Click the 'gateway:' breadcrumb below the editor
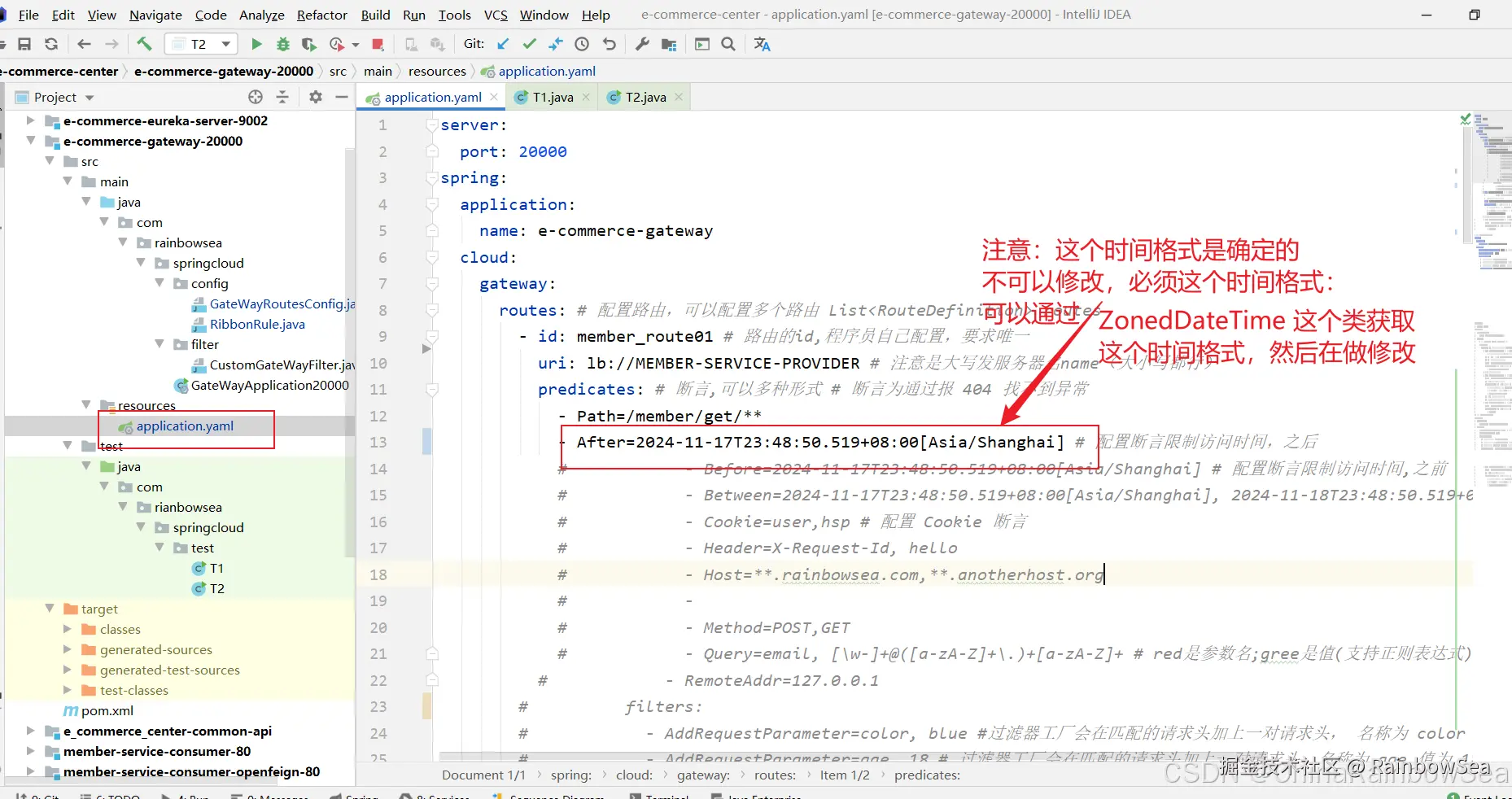This screenshot has height=799, width=1512. 703,775
